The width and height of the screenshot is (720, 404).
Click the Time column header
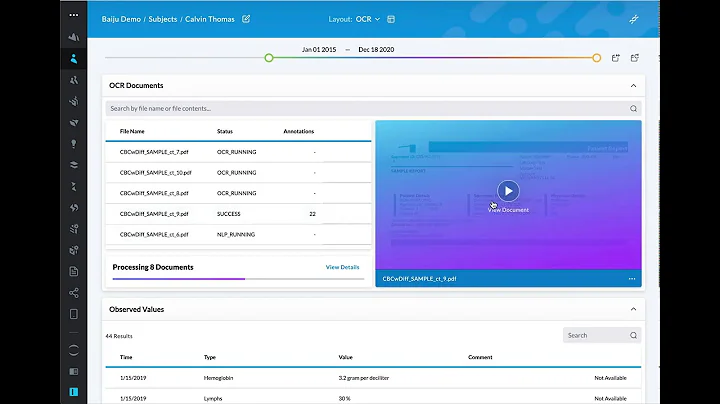126,357
